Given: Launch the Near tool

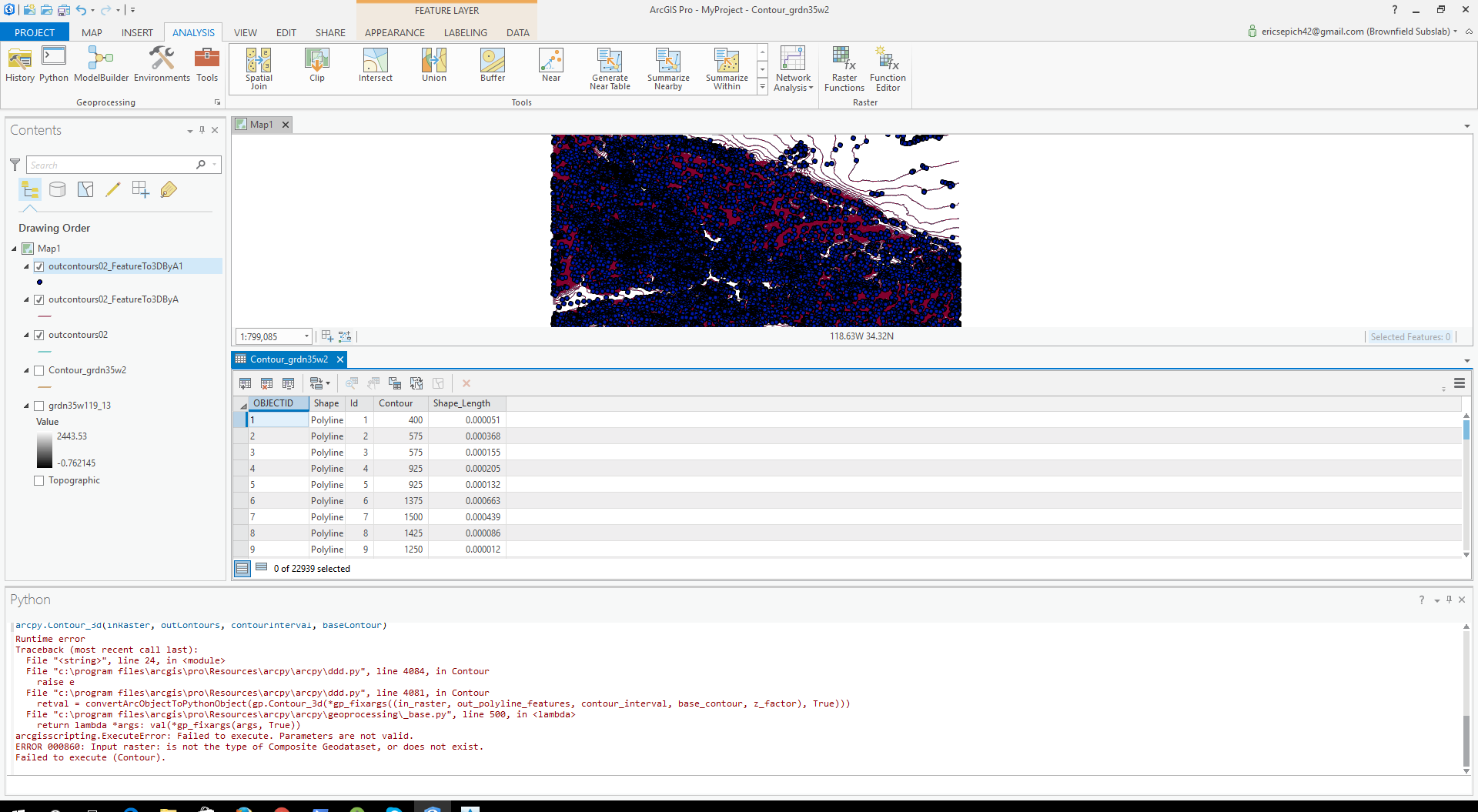Looking at the screenshot, I should [x=551, y=65].
